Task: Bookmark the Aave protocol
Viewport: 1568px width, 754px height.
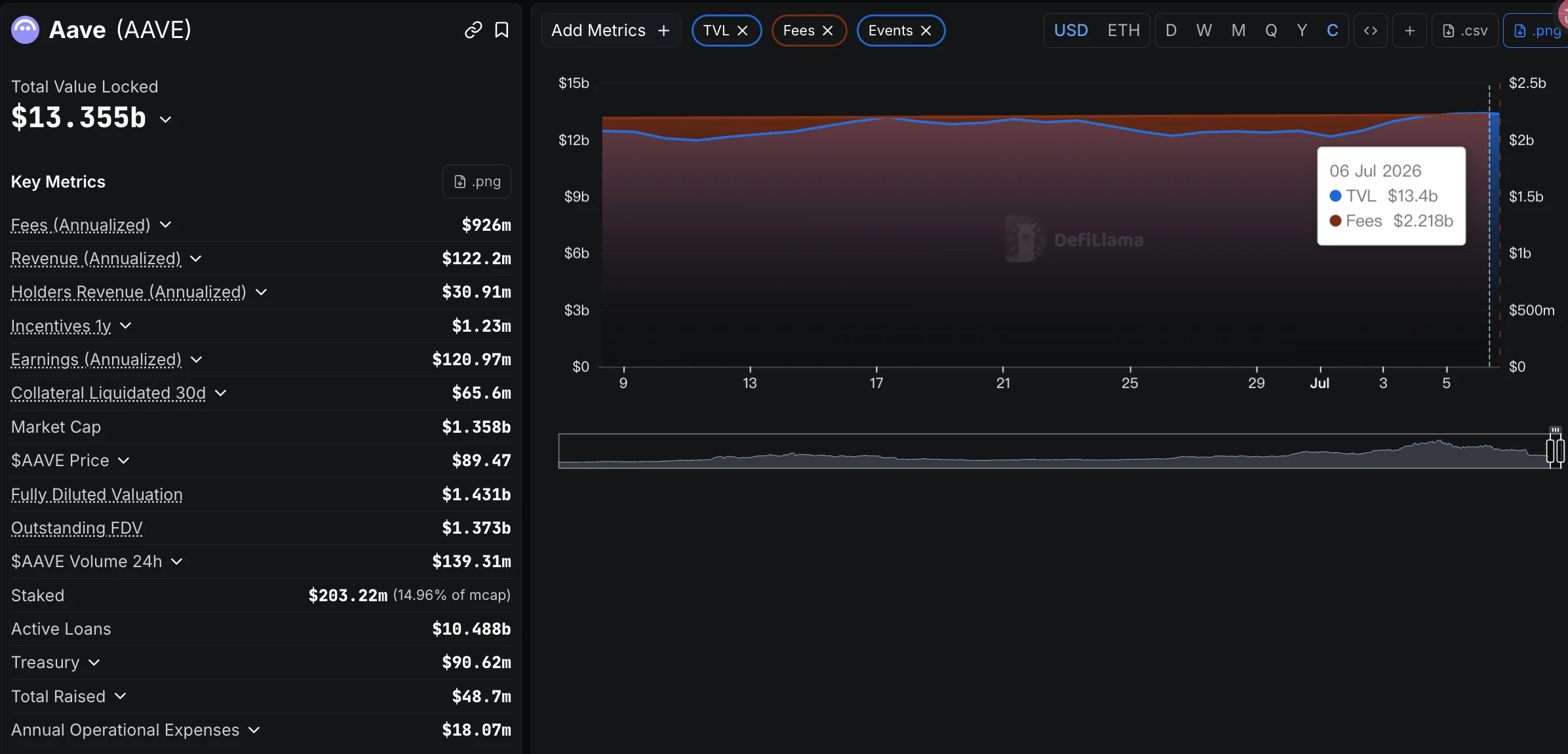Action: click(501, 30)
